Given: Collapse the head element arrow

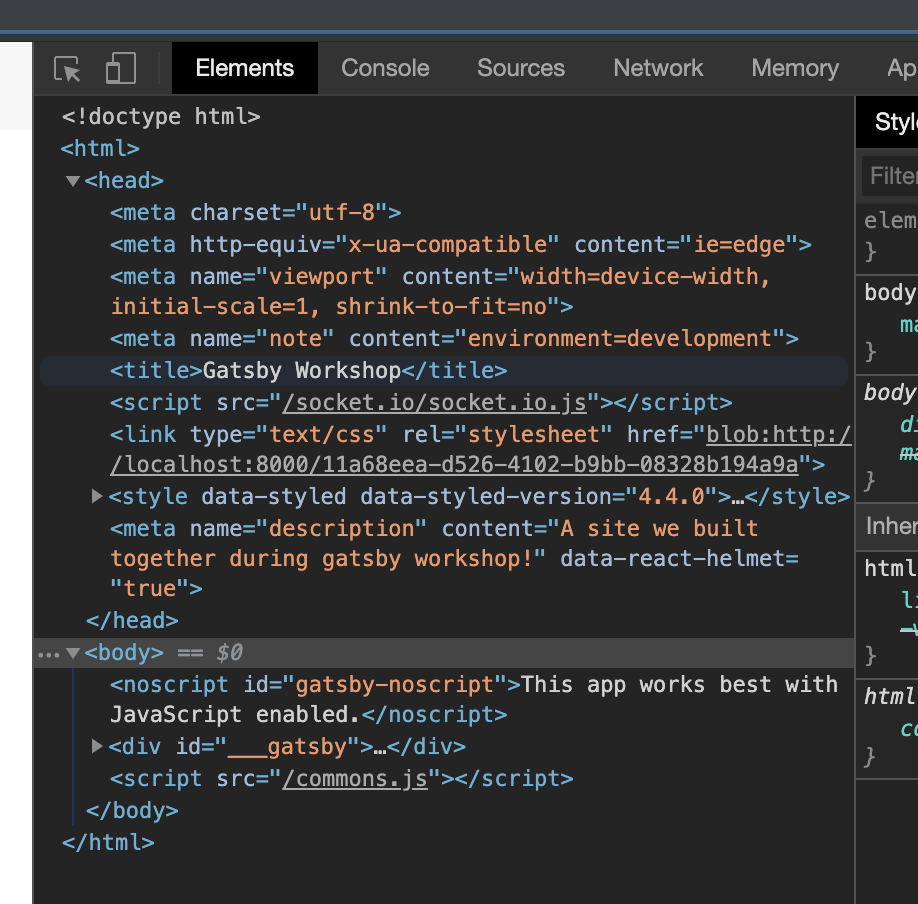Looking at the screenshot, I should (73, 181).
